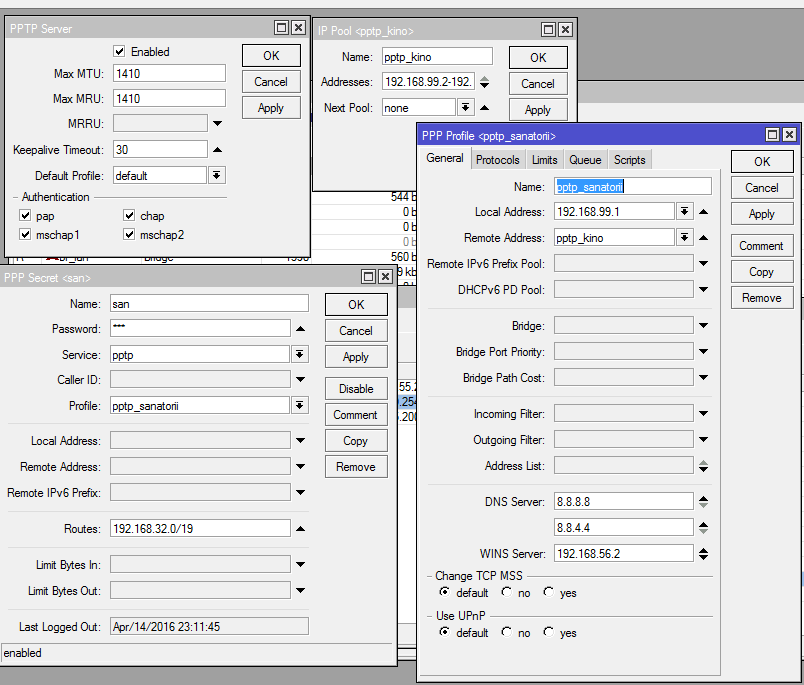The width and height of the screenshot is (804, 685).
Task: Select yes for Change TCP MSS
Action: point(549,592)
